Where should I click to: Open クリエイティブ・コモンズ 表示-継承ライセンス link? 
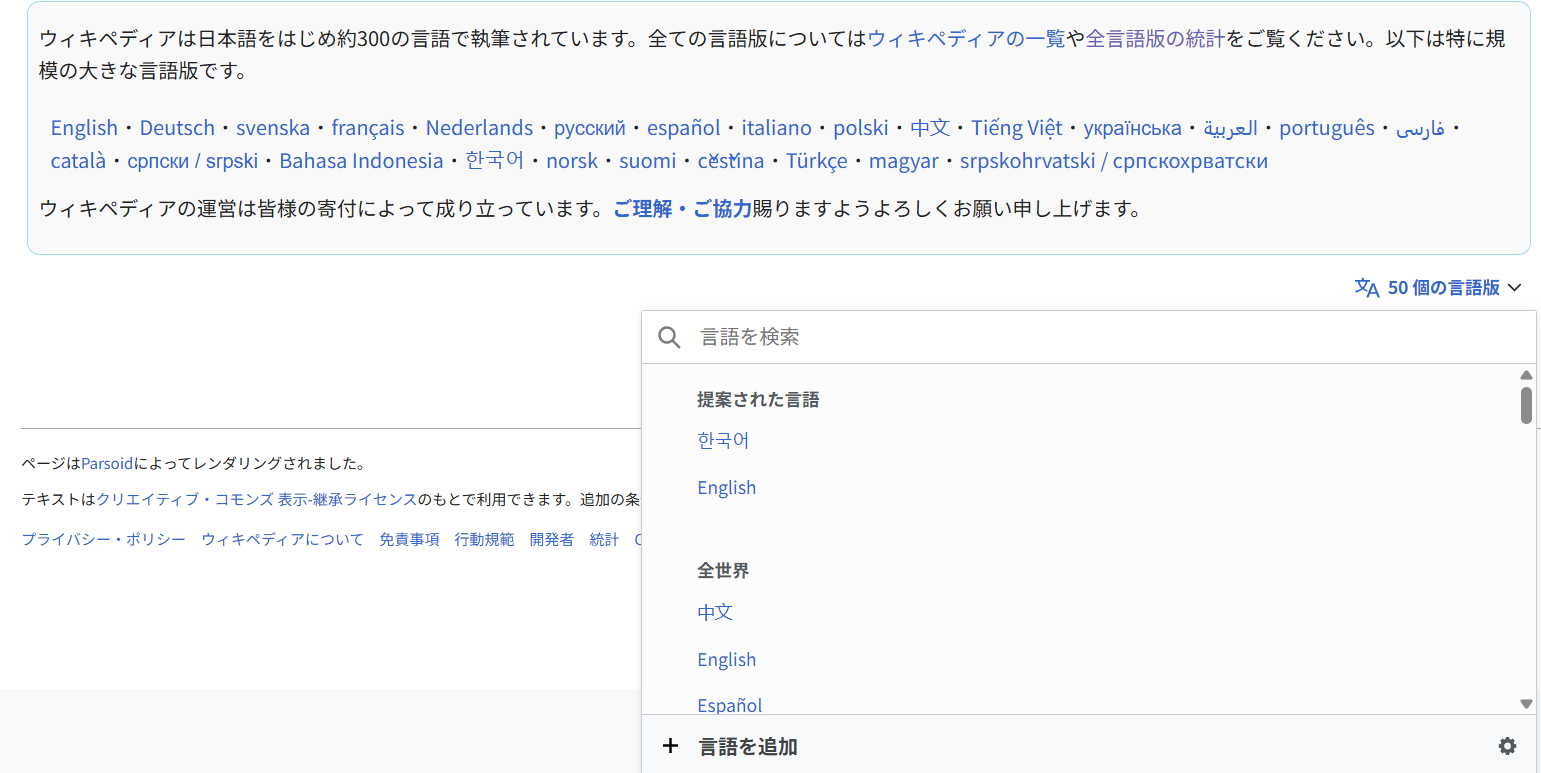pos(257,499)
